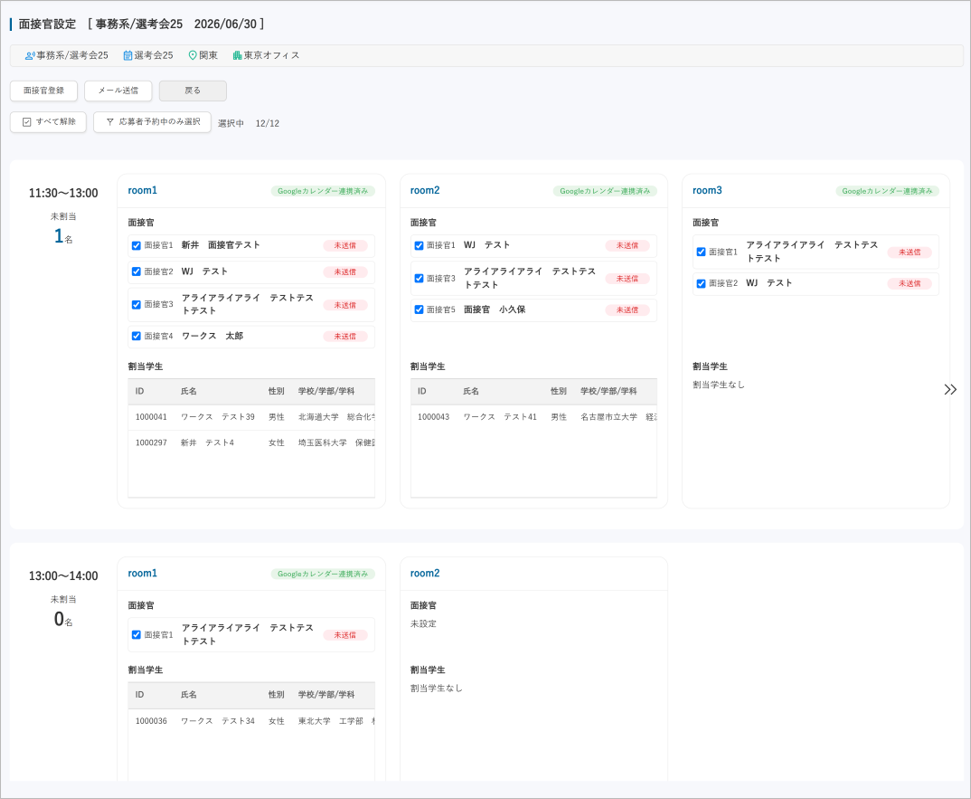The height and width of the screenshot is (799, 971).
Task: Click 未設定 text under 13:00 room2
Action: [423, 624]
